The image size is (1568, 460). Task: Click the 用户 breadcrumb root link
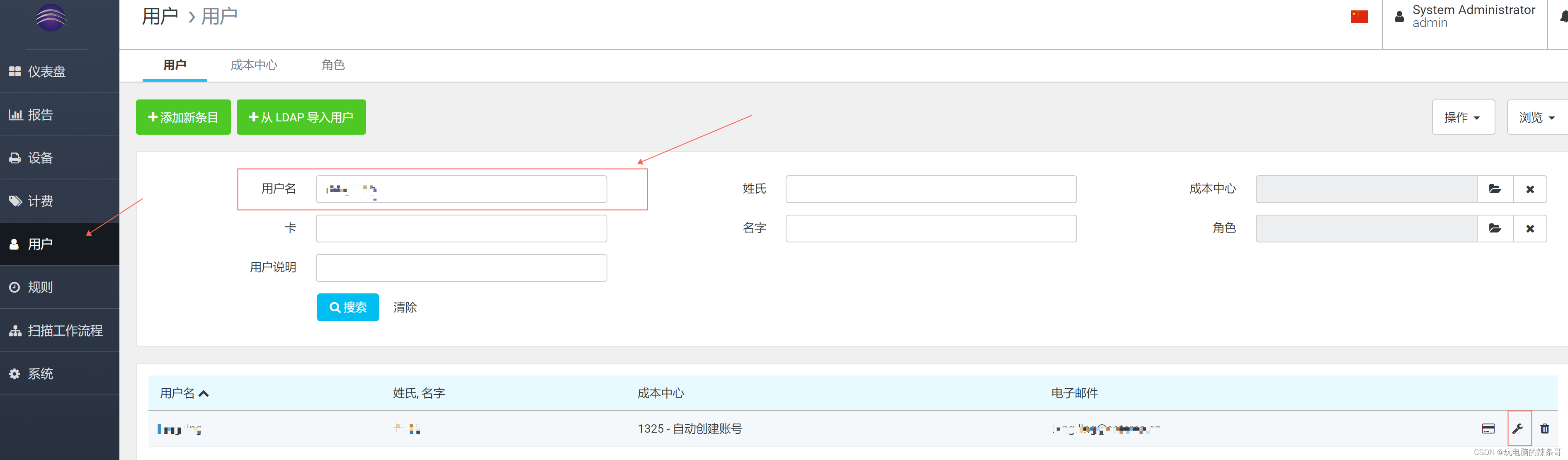160,17
